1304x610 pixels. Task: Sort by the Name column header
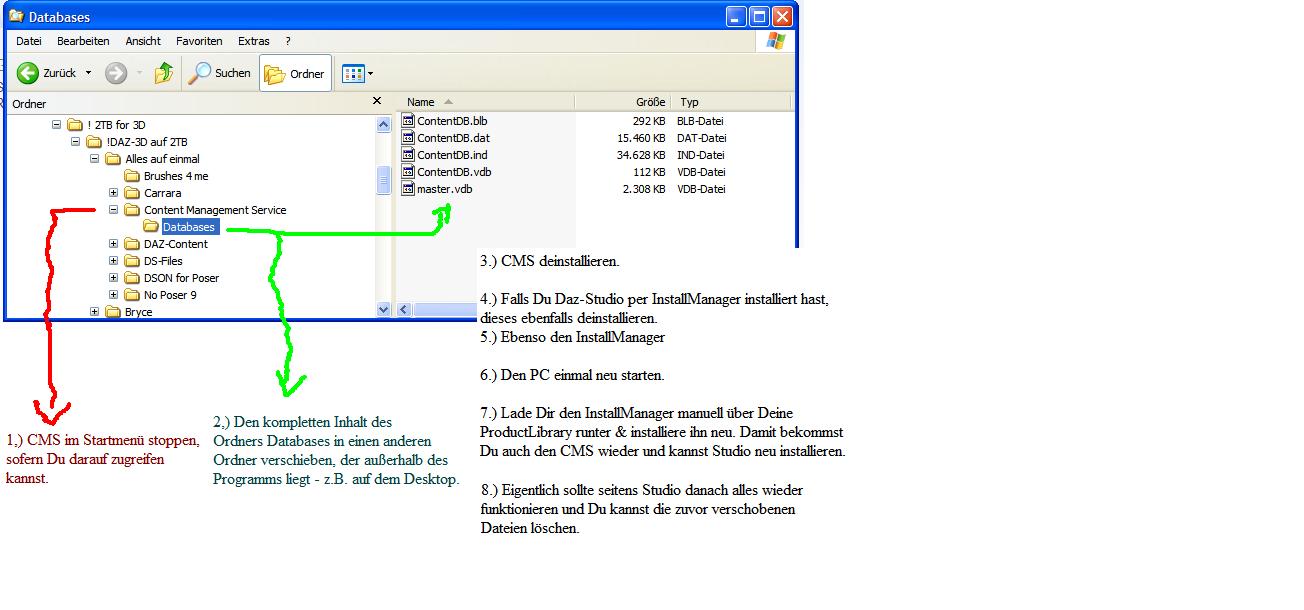(486, 102)
